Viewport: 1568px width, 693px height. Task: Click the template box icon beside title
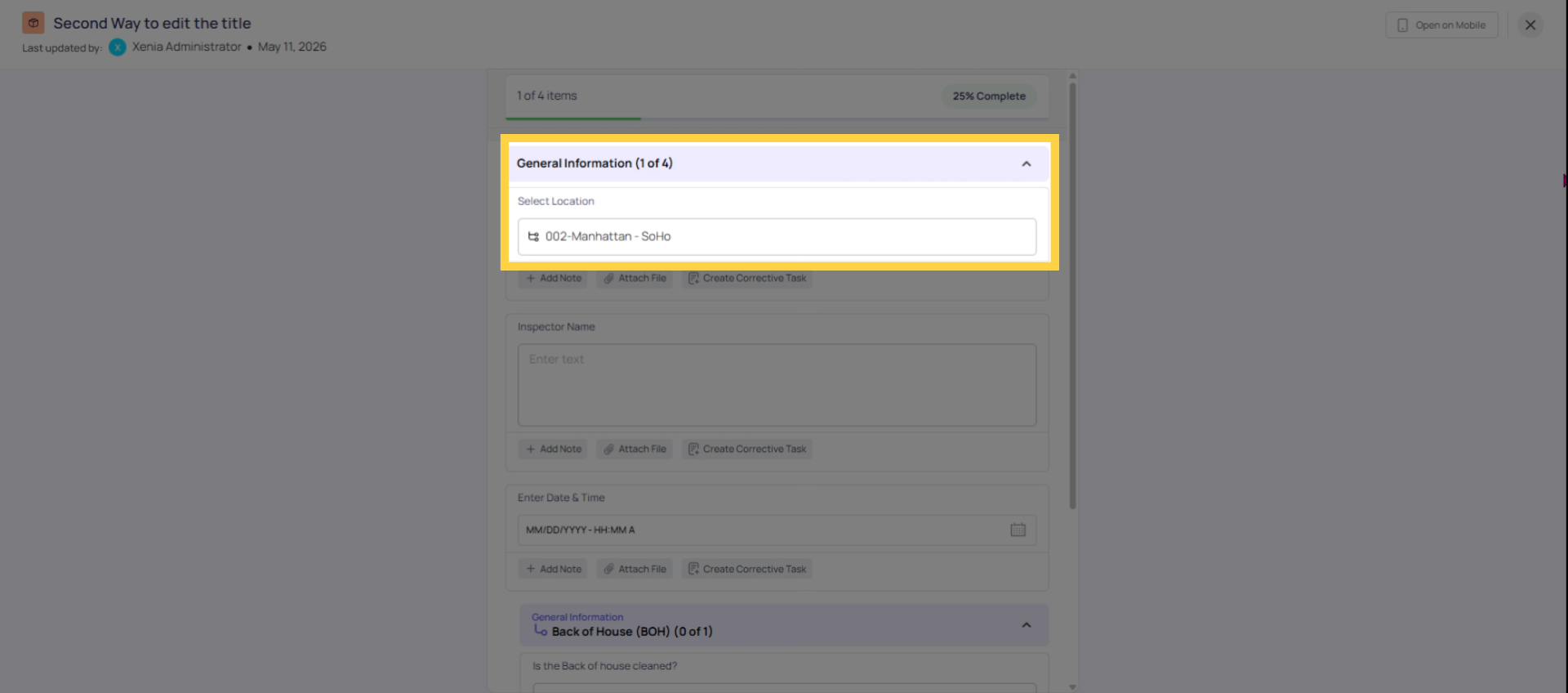33,23
